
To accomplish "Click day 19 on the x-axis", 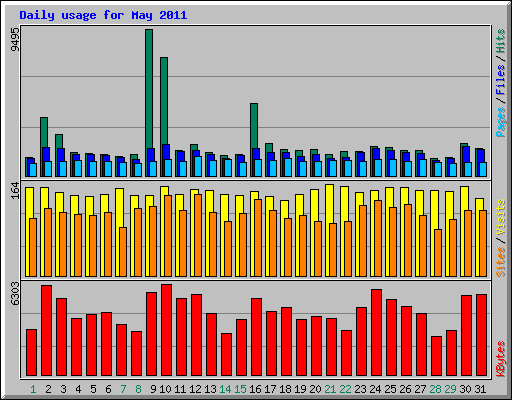I will (300, 389).
